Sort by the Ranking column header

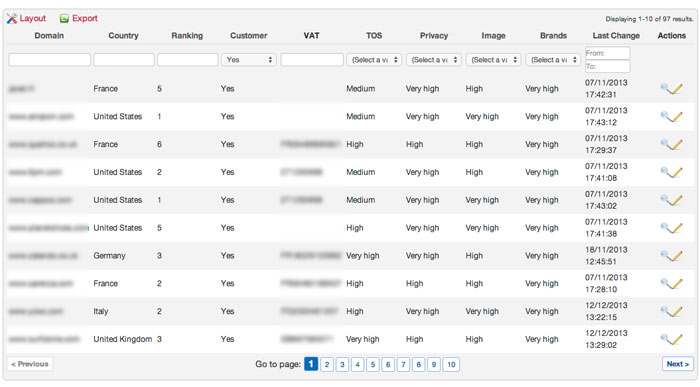(187, 36)
